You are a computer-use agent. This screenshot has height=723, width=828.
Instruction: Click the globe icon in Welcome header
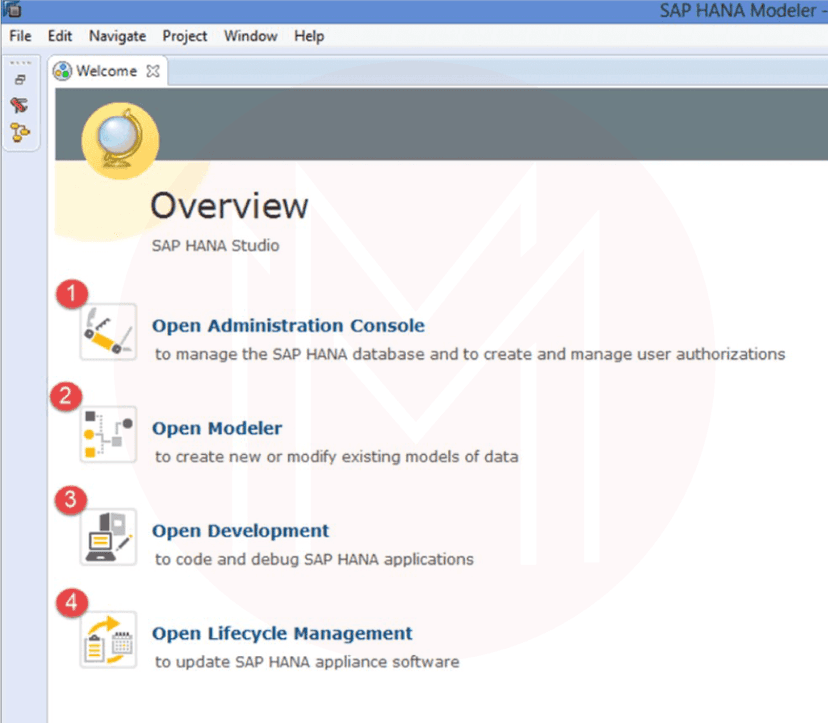pyautogui.click(x=112, y=141)
